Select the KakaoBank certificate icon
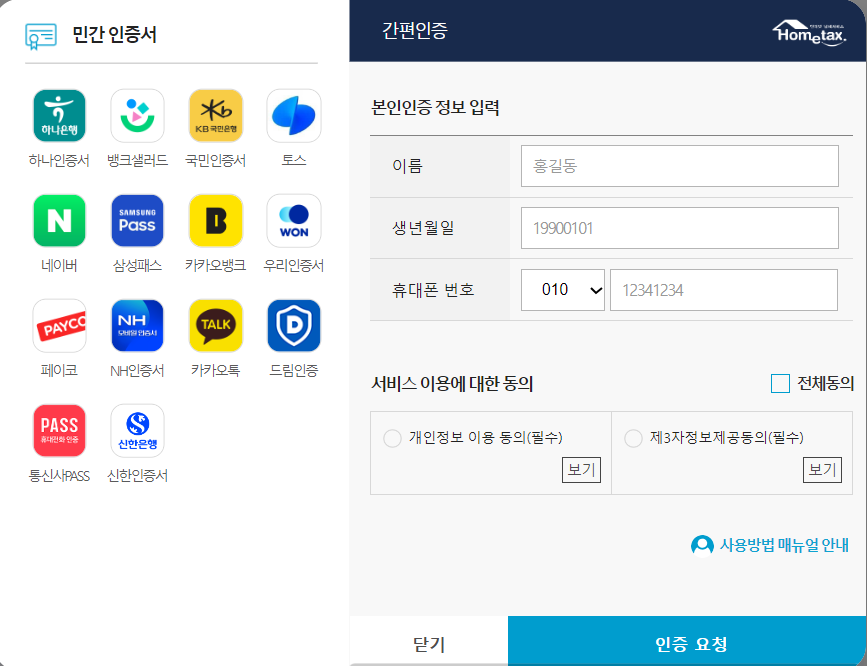Image resolution: width=867 pixels, height=666 pixels. pos(216,221)
